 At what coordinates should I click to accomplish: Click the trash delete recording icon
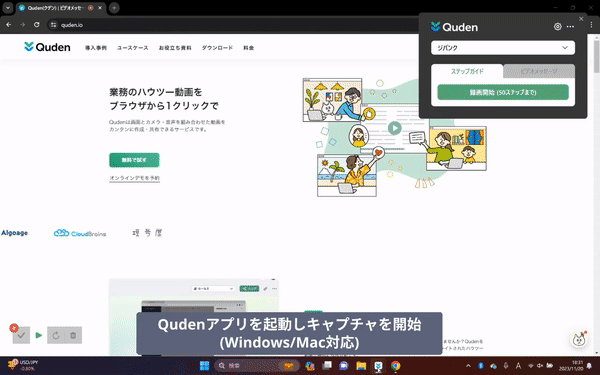[x=73, y=335]
